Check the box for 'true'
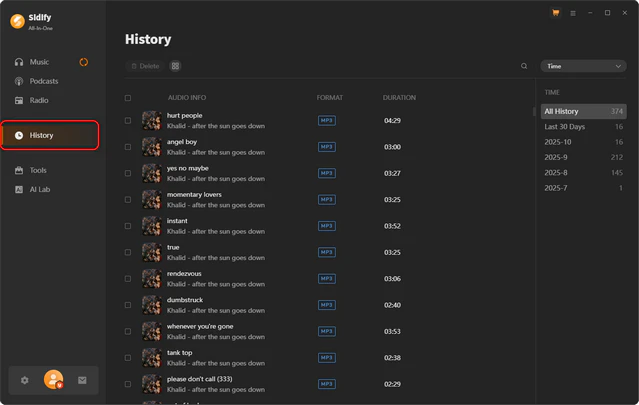 pyautogui.click(x=128, y=252)
